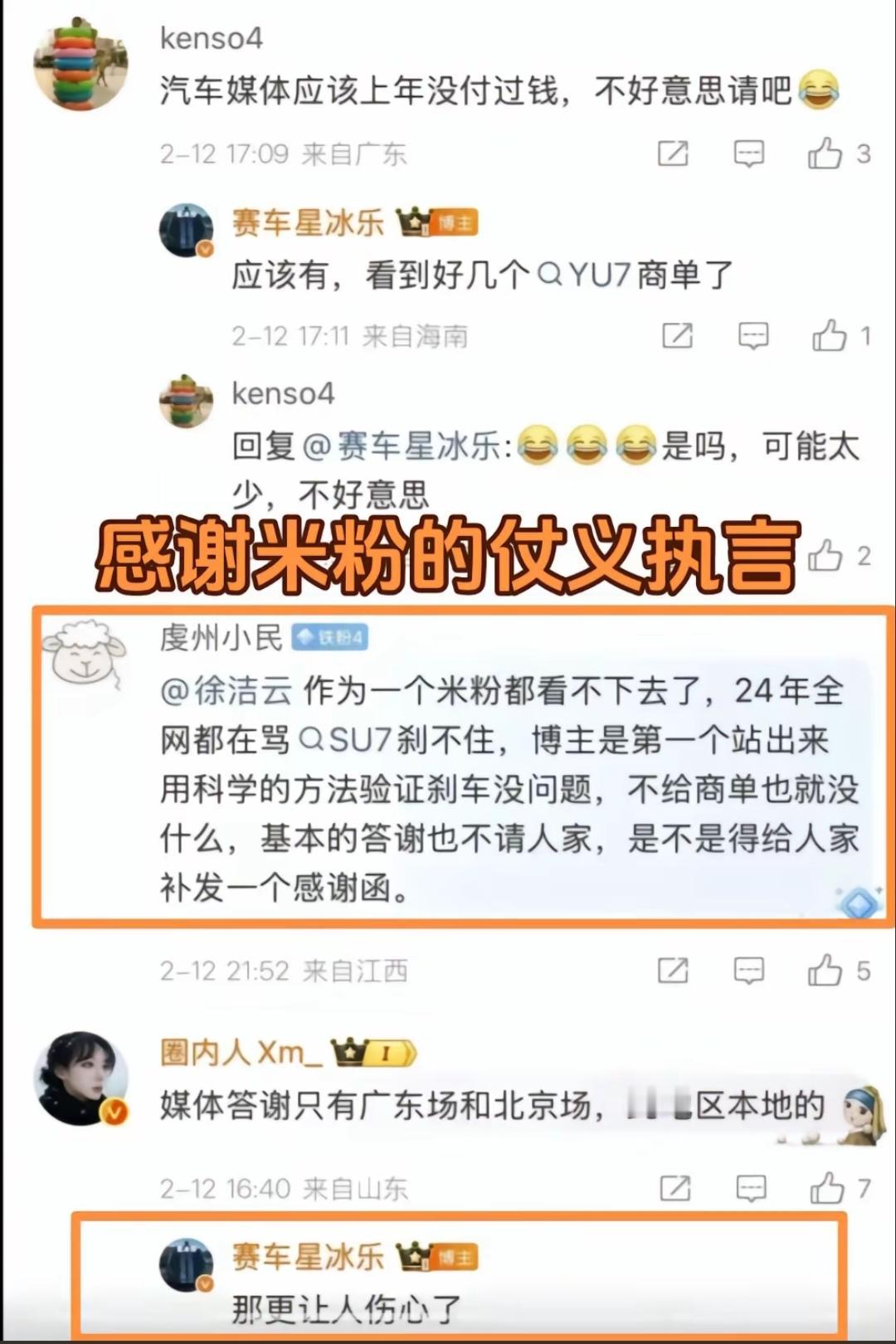Tap comment icon on the 21:52 comment
The width and height of the screenshot is (896, 1344).
click(x=749, y=970)
